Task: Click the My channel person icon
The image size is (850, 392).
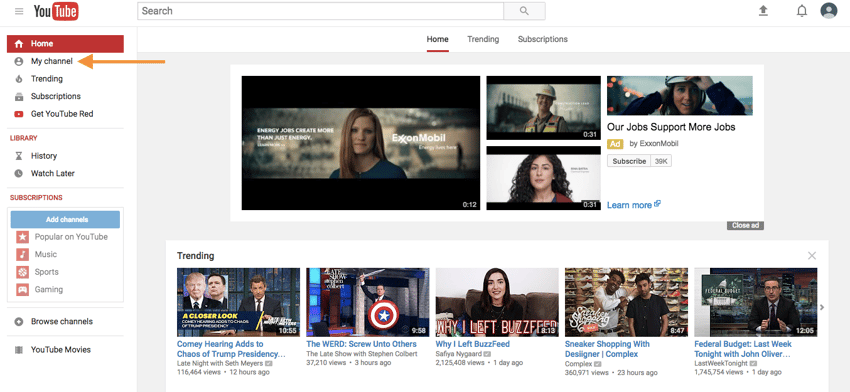Action: click(x=19, y=61)
